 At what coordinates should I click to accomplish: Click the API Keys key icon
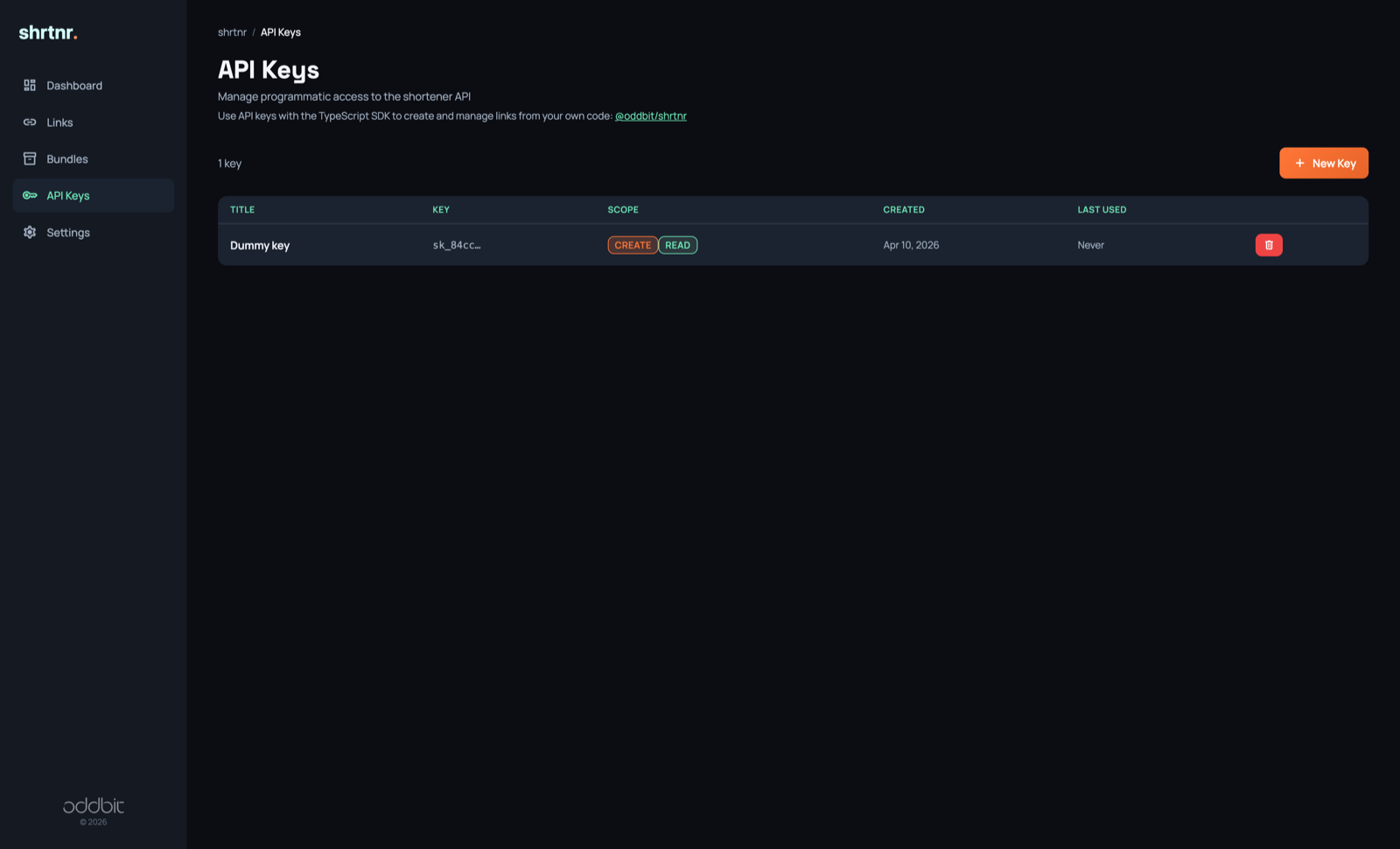30,195
